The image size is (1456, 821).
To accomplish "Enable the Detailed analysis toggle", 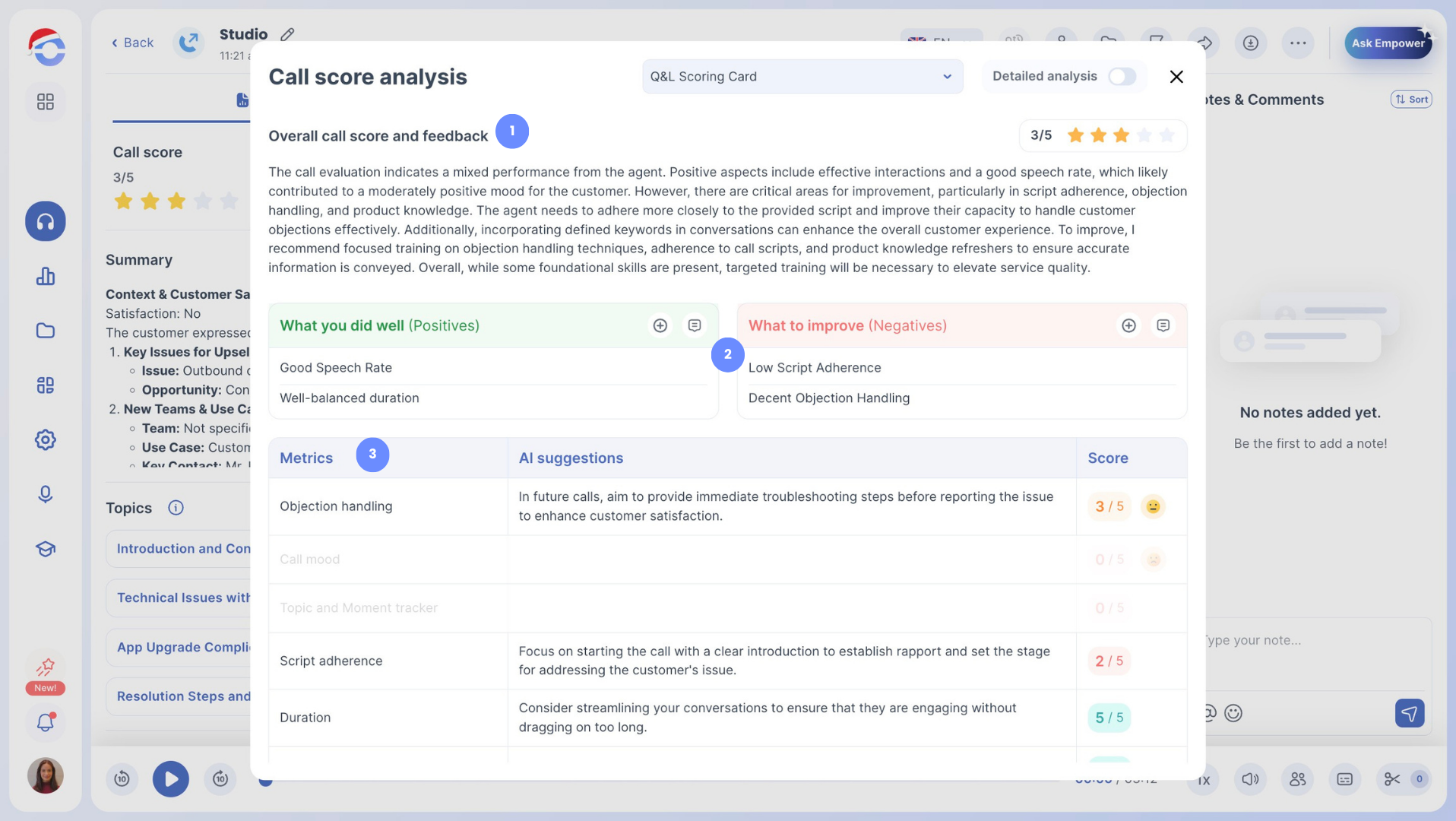I will (1122, 77).
